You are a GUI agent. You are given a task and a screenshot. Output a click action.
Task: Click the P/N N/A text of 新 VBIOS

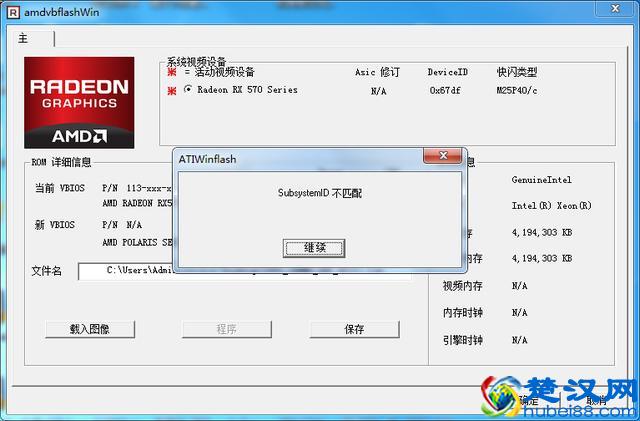122,225
